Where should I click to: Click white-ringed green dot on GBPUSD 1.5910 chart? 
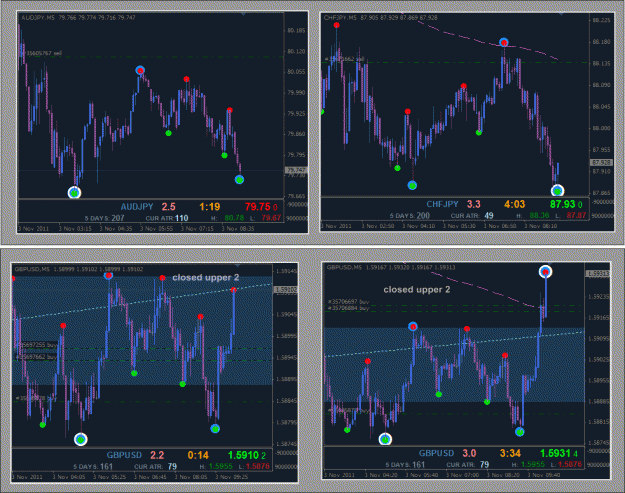pos(81,440)
